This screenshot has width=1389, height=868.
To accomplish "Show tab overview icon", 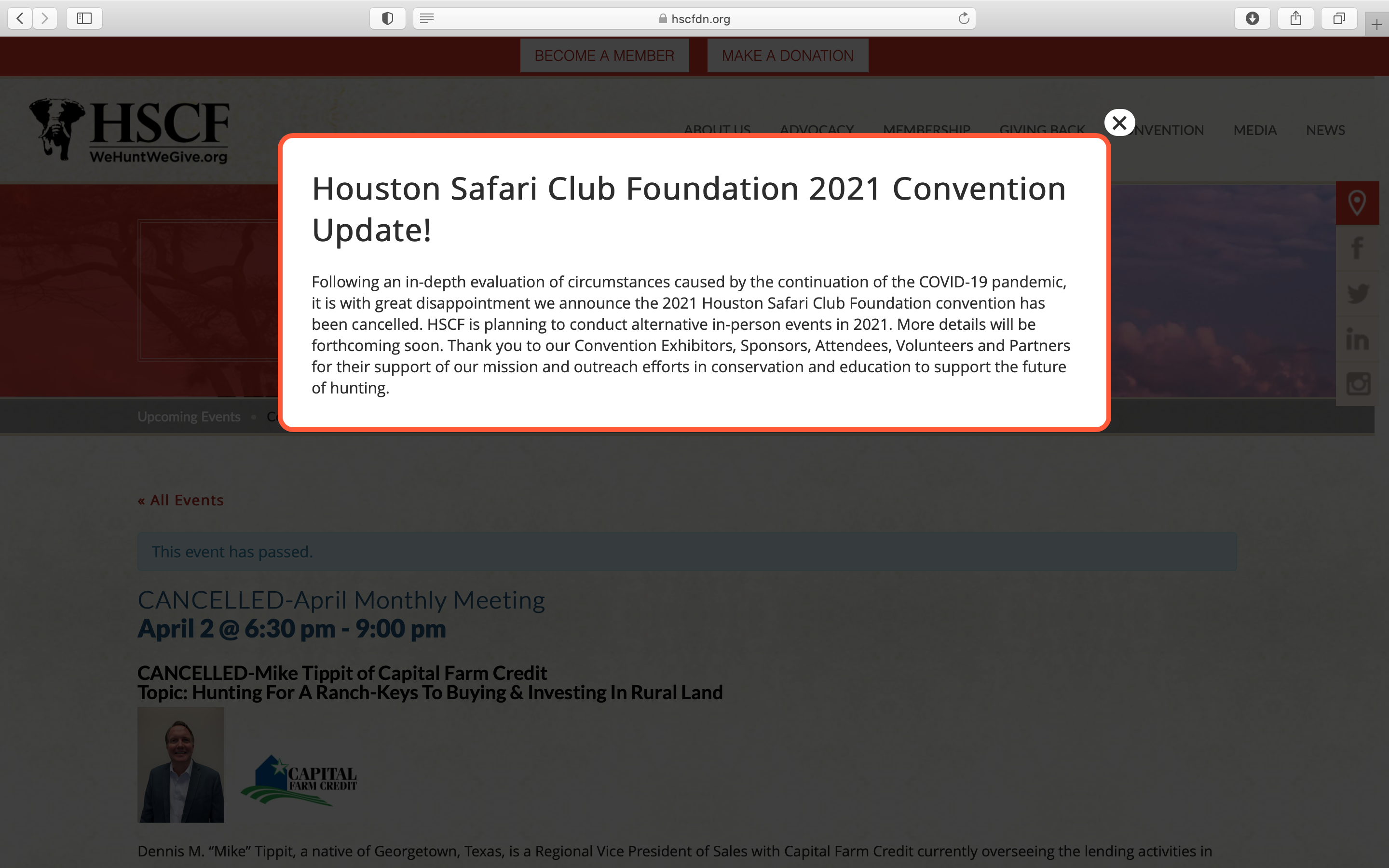I will point(1338,18).
